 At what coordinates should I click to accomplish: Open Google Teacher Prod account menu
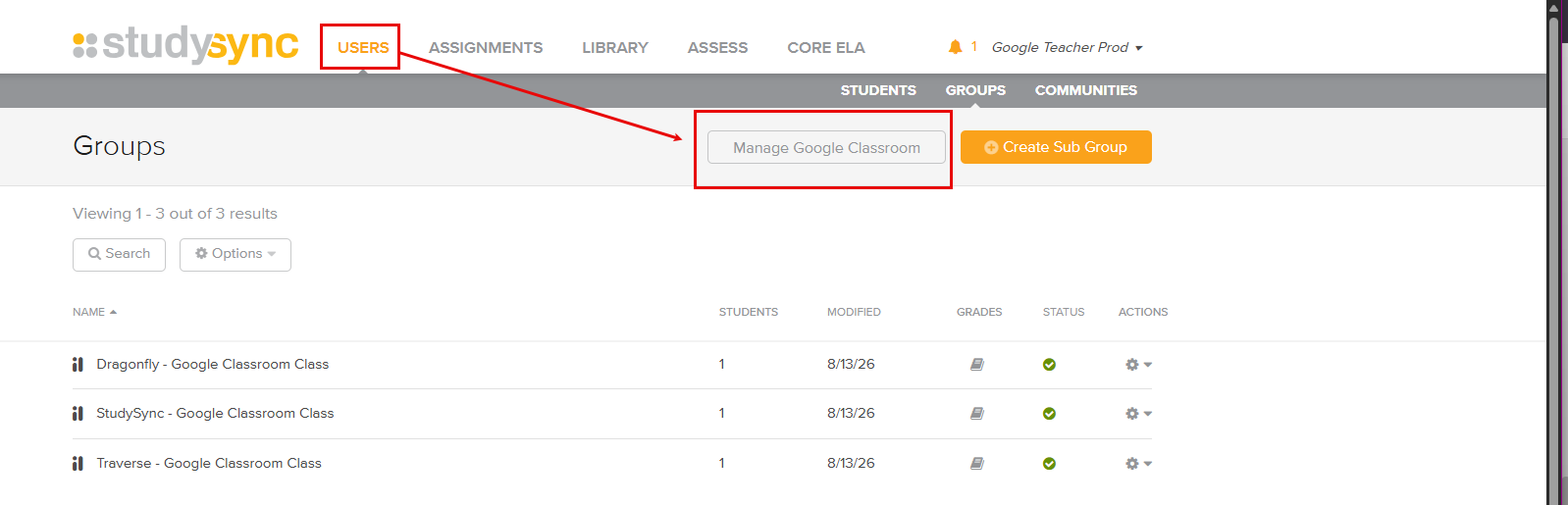pos(1067,47)
